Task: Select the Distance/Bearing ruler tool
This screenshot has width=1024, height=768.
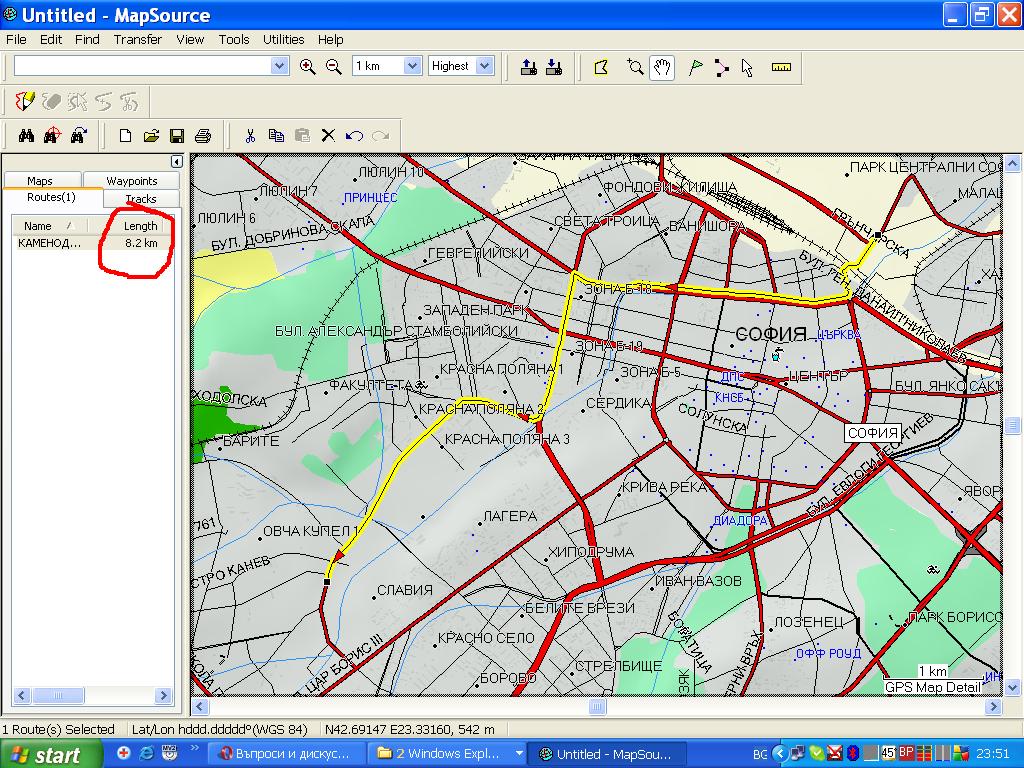Action: click(781, 67)
